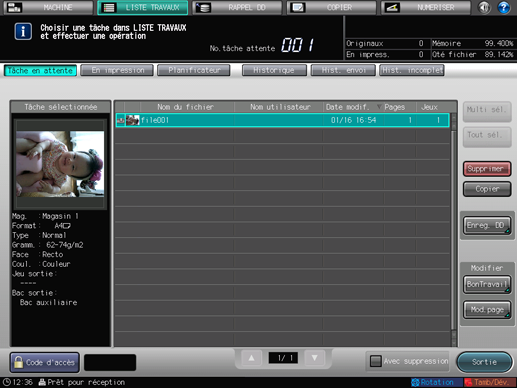
Task: Click the Coul. Couleur setting text
Action: tap(41, 264)
